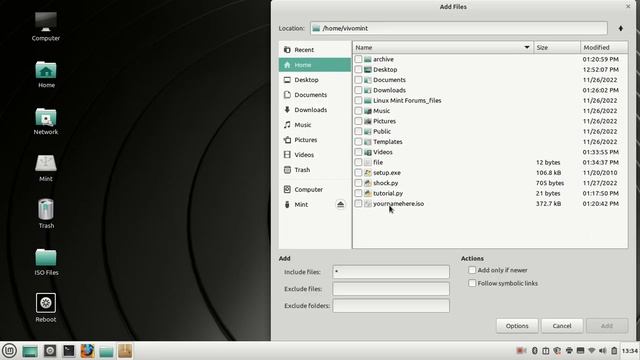Open the Trash desktop icon
640x360 pixels.
click(46, 213)
